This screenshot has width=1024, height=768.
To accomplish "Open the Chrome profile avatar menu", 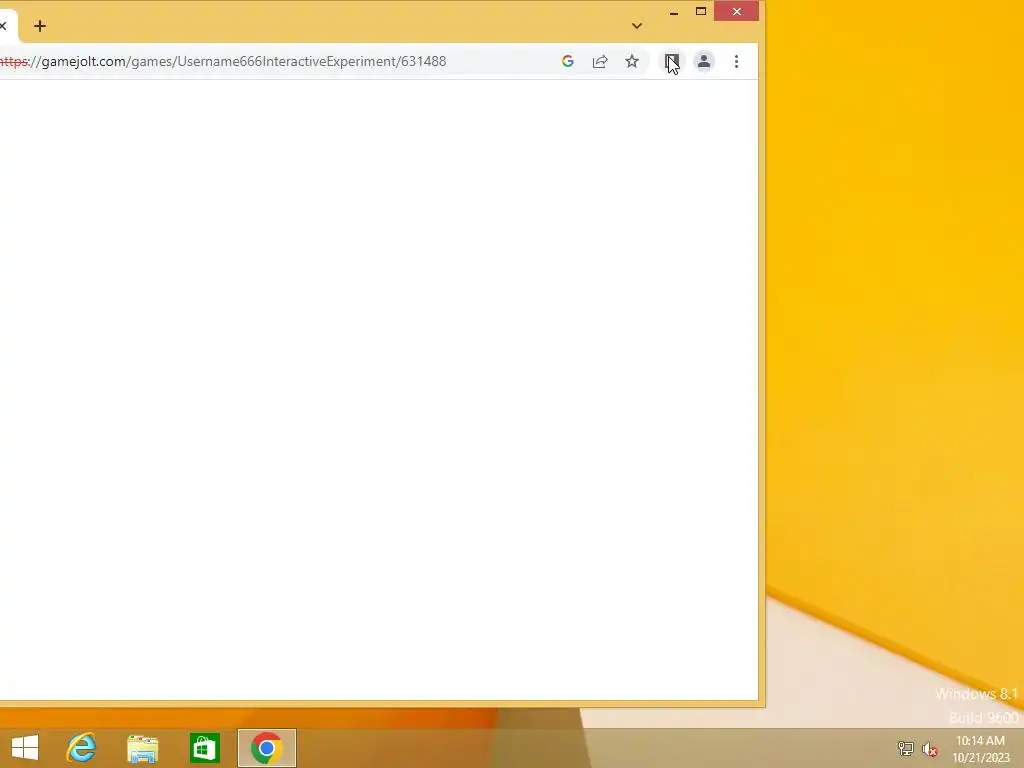I will click(x=703, y=61).
